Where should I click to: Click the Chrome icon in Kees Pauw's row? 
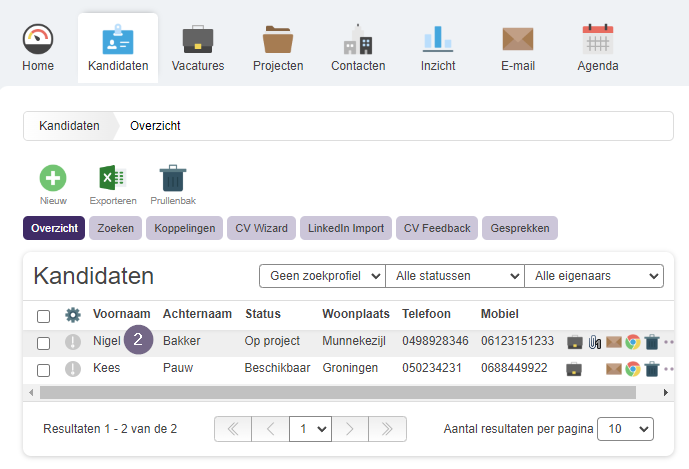[633, 369]
